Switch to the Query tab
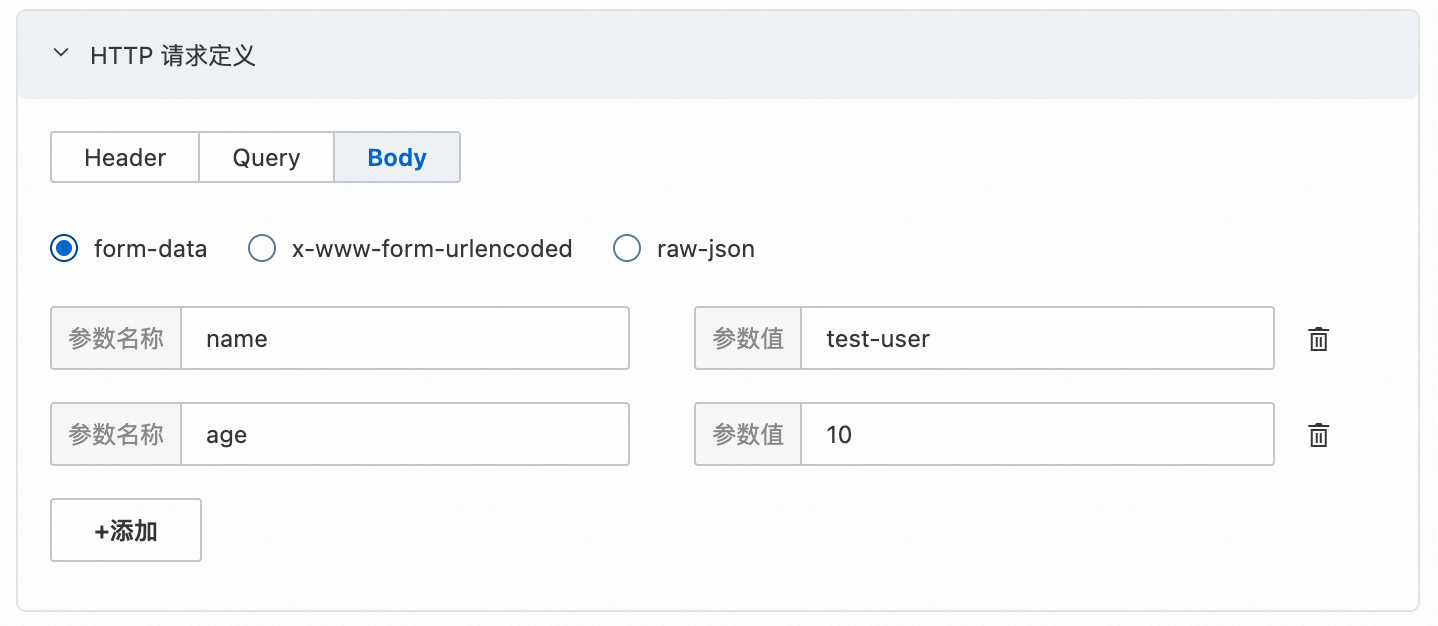The width and height of the screenshot is (1438, 626). pyautogui.click(x=266, y=157)
